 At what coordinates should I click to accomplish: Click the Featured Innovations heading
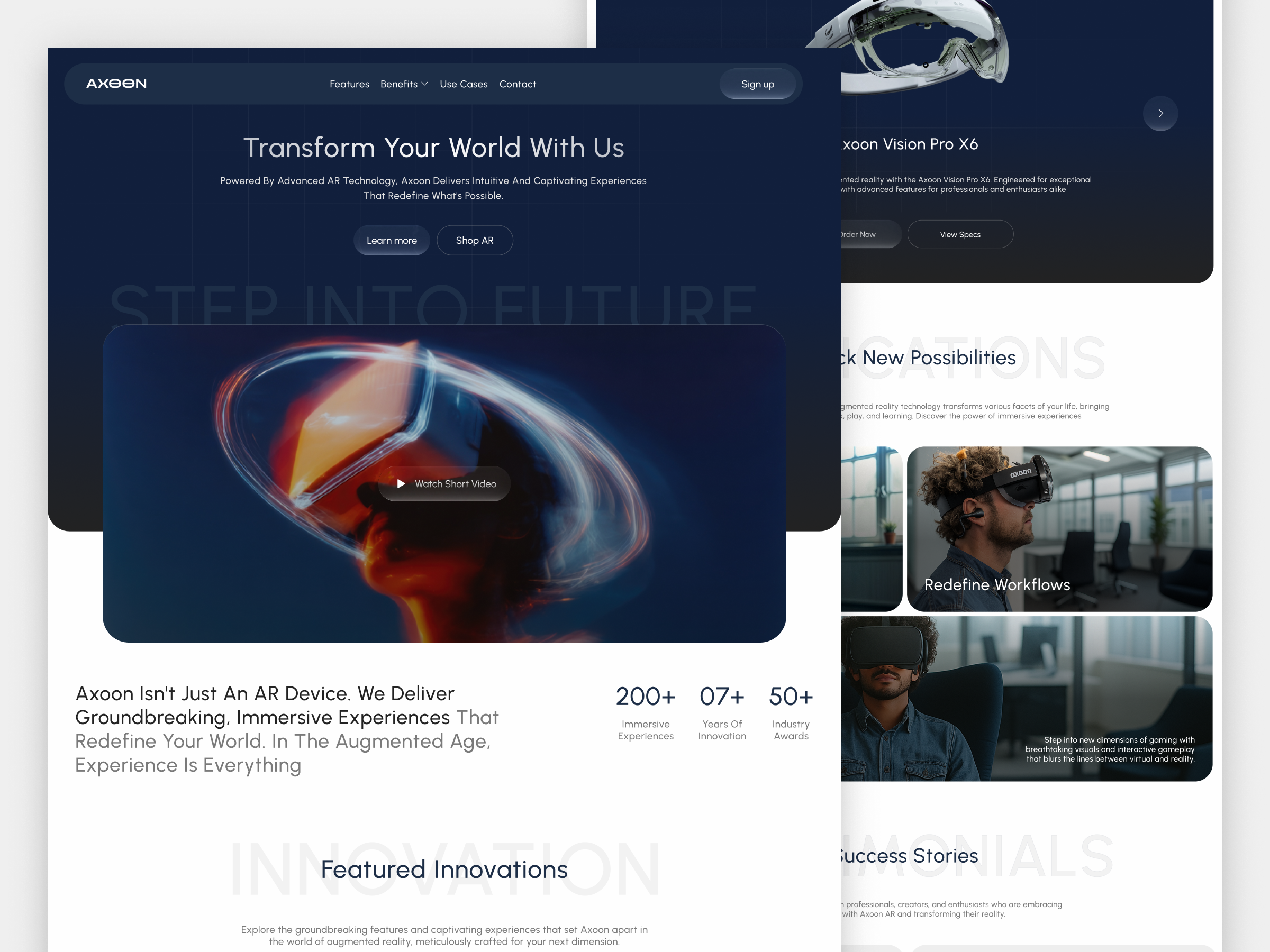[x=445, y=868]
